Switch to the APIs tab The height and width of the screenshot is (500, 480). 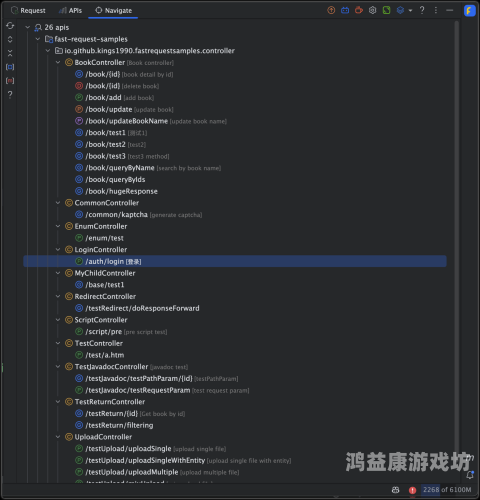70,10
